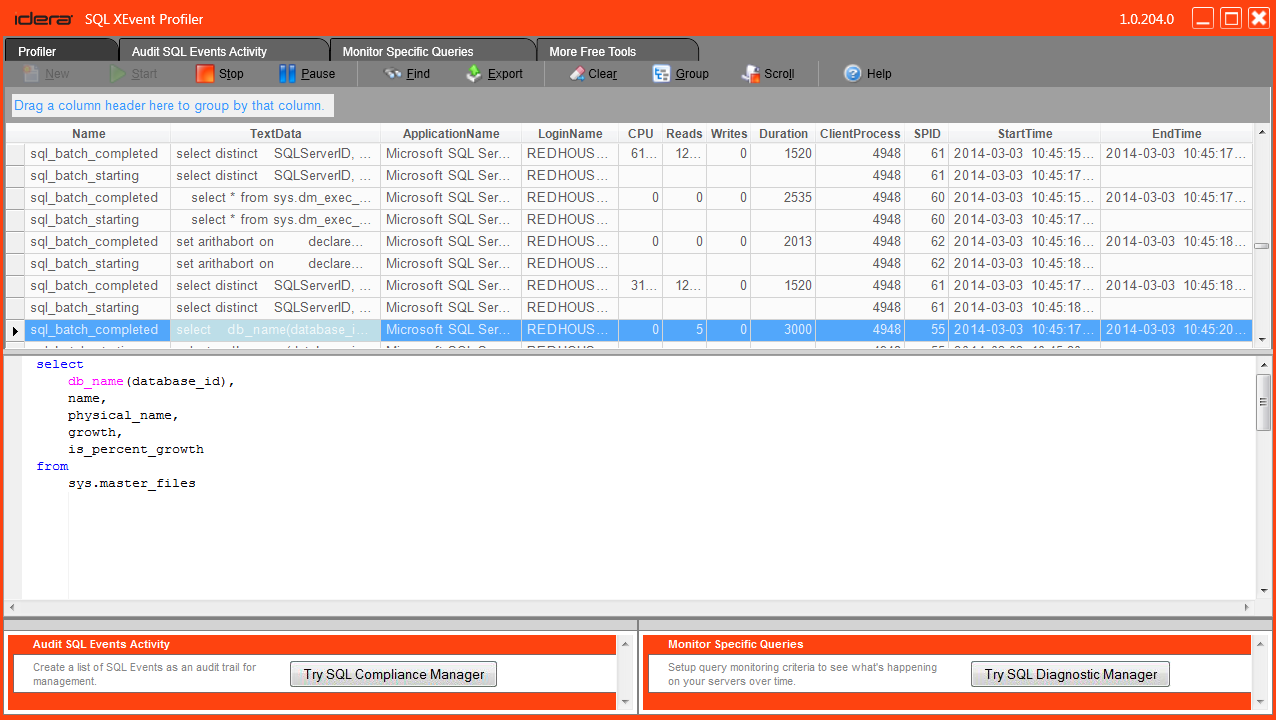
Task: Sort by SPID column header
Action: 927,134
